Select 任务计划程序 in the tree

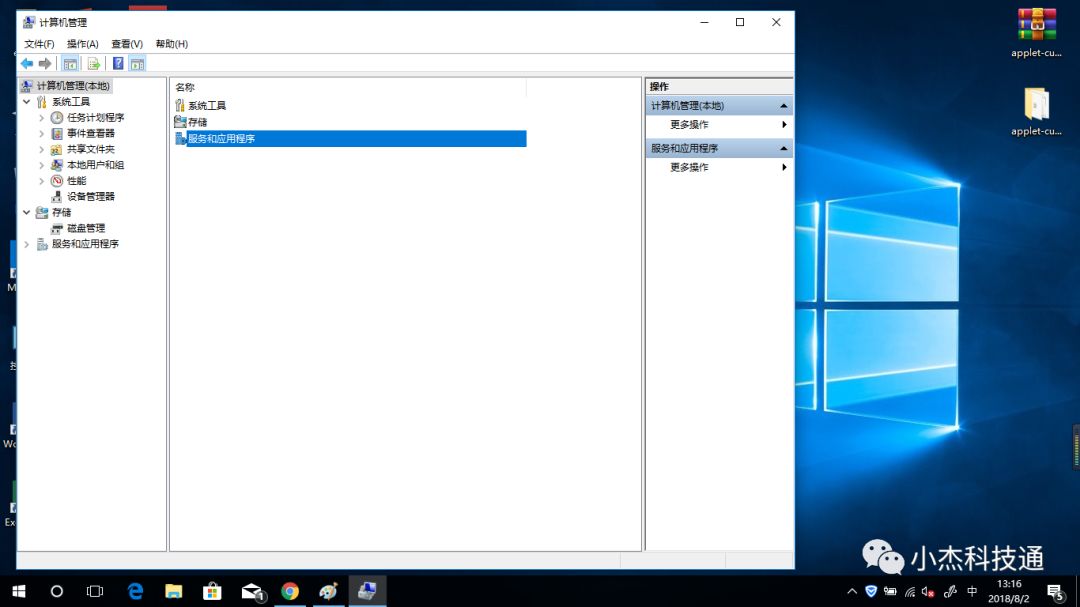(95, 117)
